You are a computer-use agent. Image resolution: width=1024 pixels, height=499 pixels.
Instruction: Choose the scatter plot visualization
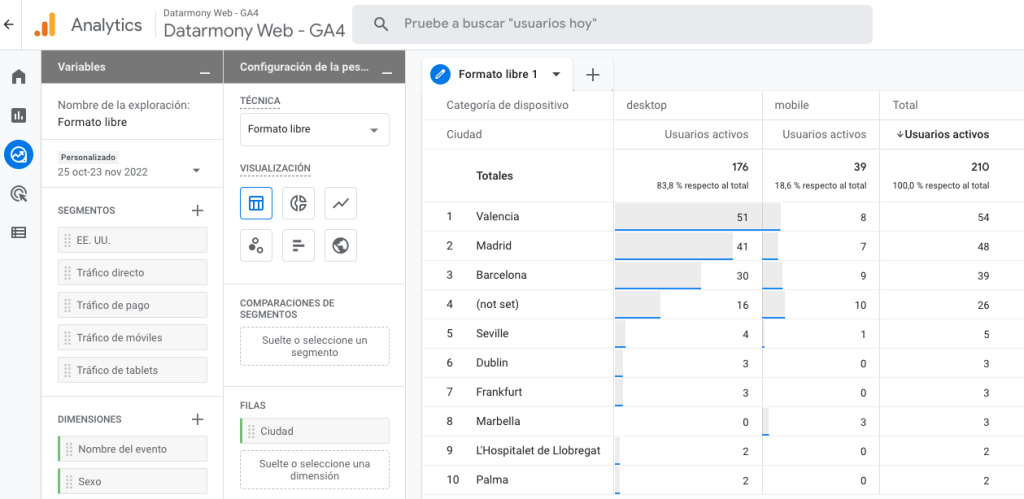point(256,245)
